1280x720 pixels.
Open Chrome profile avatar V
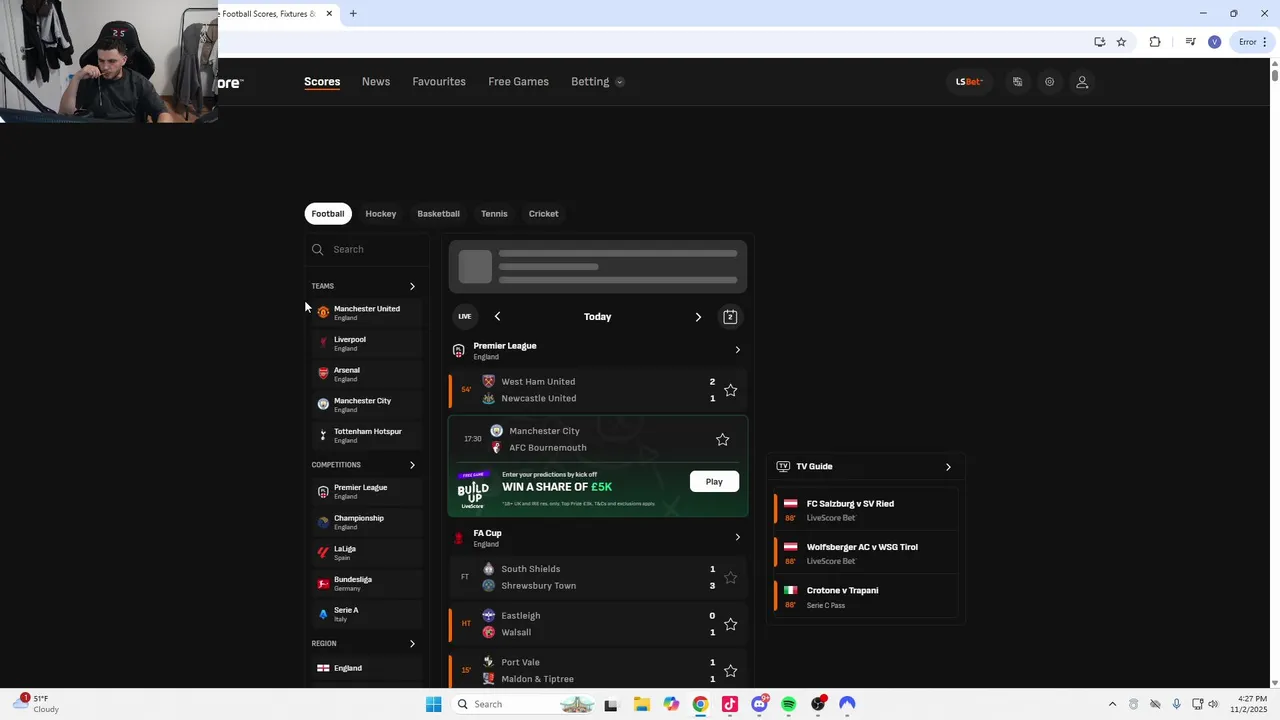1214,42
